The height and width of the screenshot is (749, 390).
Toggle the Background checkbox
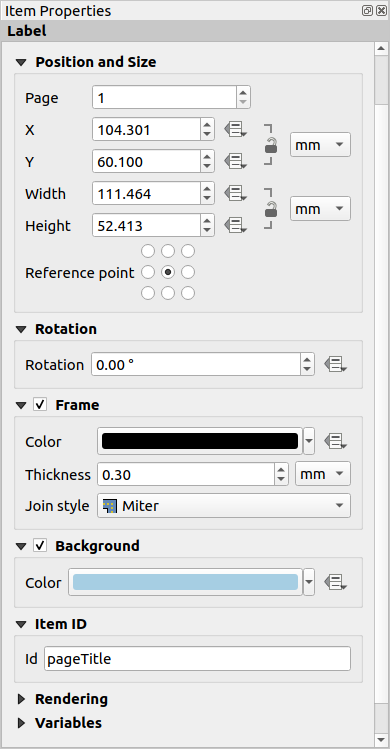pyautogui.click(x=40, y=546)
